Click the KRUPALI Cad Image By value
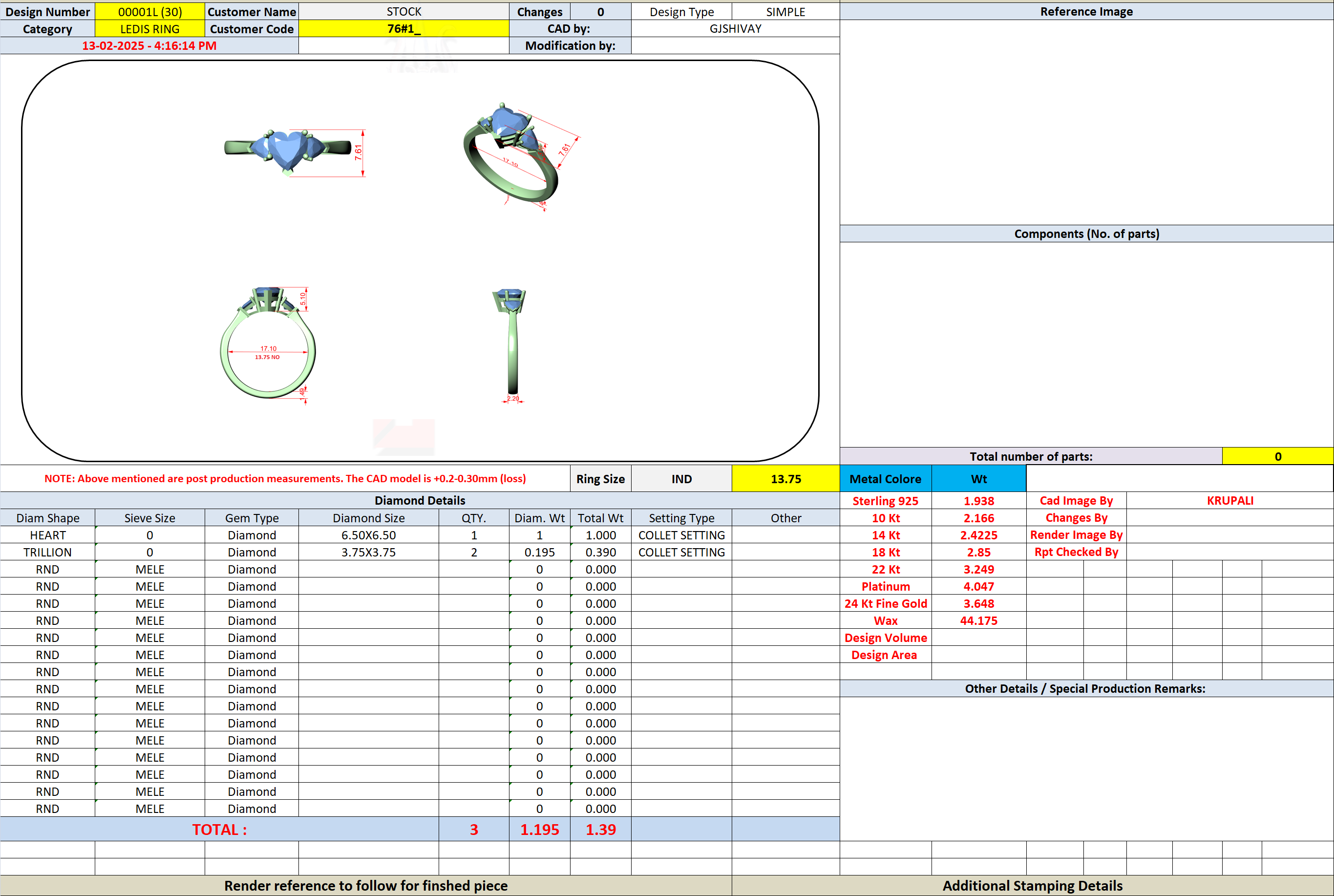Viewport: 1334px width, 896px height. tap(1230, 501)
